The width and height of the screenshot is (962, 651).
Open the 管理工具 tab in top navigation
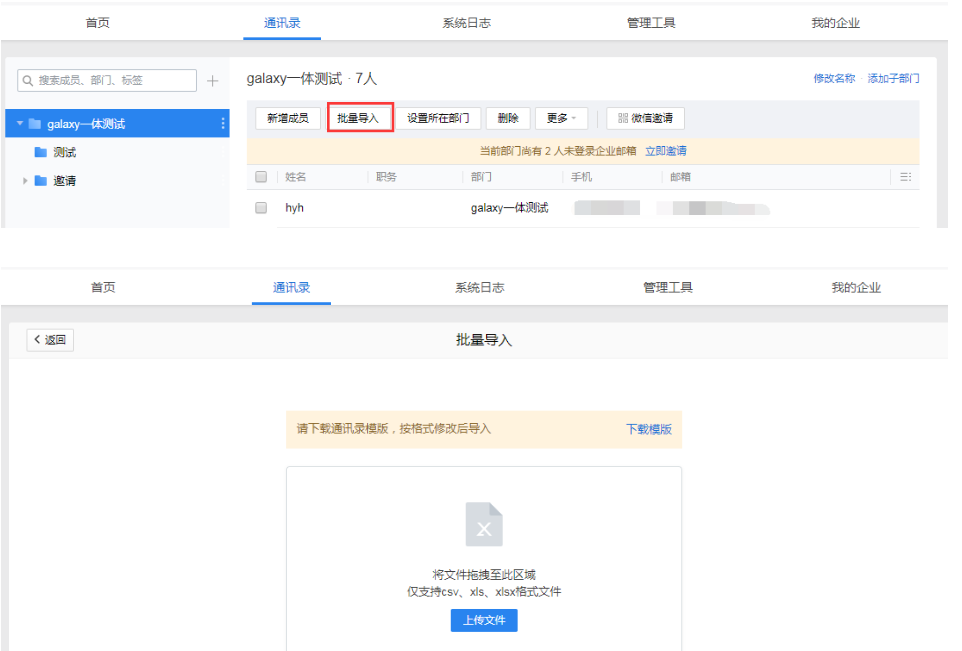point(651,23)
